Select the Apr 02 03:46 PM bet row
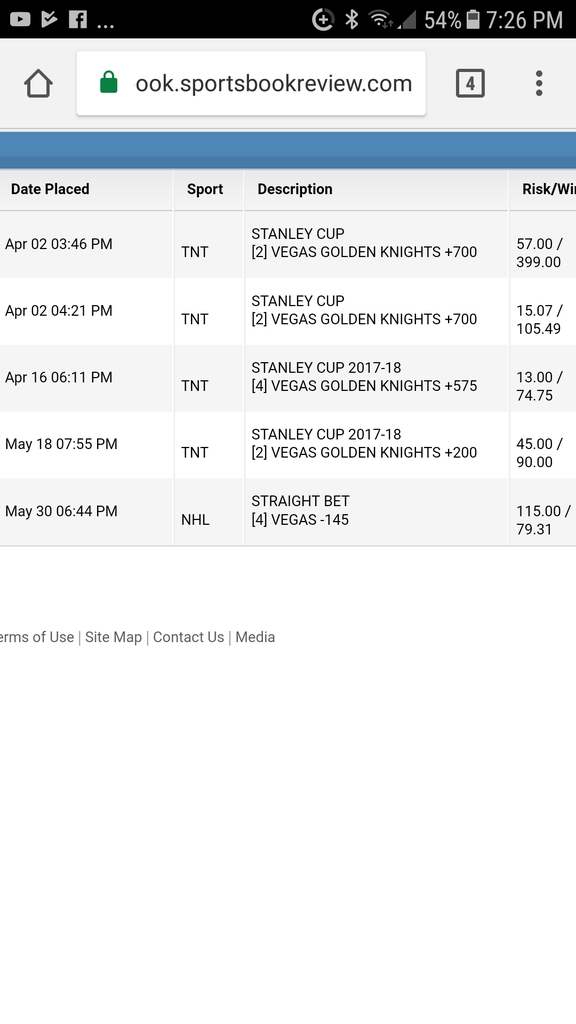The width and height of the screenshot is (576, 1024). coord(288,244)
